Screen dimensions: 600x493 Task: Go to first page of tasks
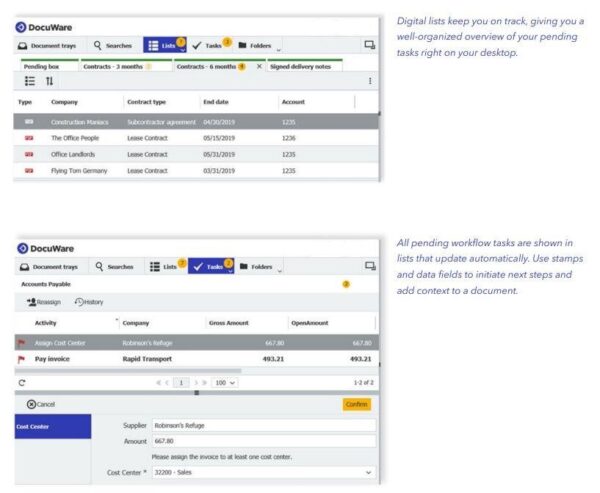pos(158,383)
